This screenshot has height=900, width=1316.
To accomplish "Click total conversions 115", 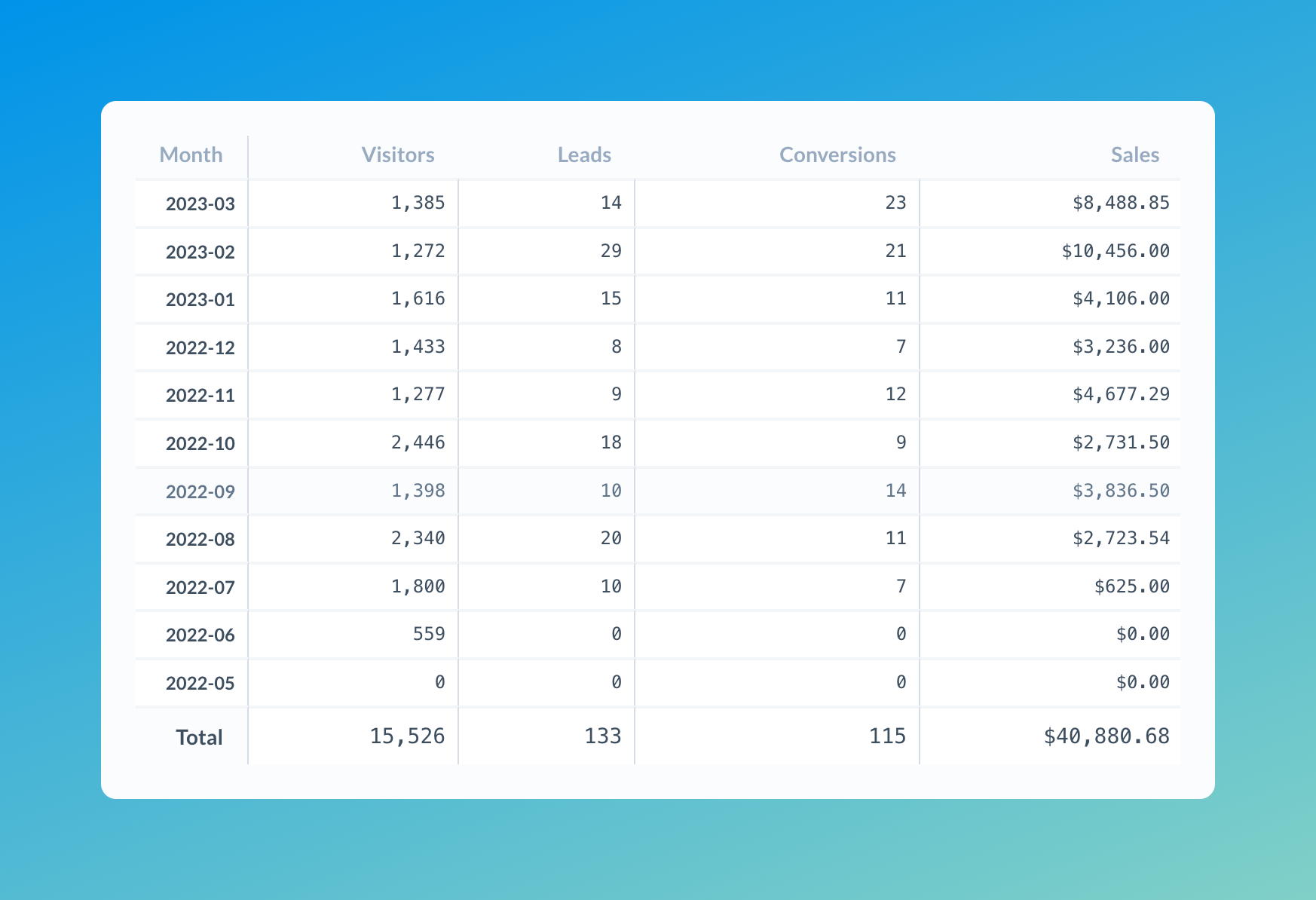I will (x=888, y=736).
